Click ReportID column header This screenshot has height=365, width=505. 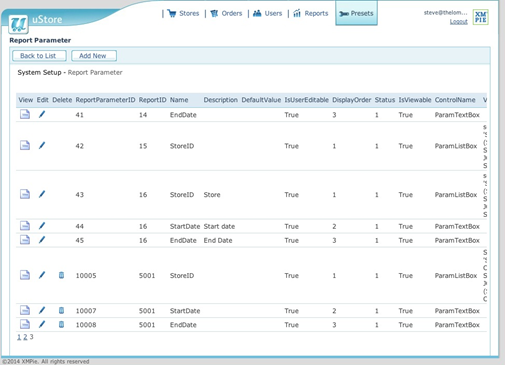tap(152, 100)
